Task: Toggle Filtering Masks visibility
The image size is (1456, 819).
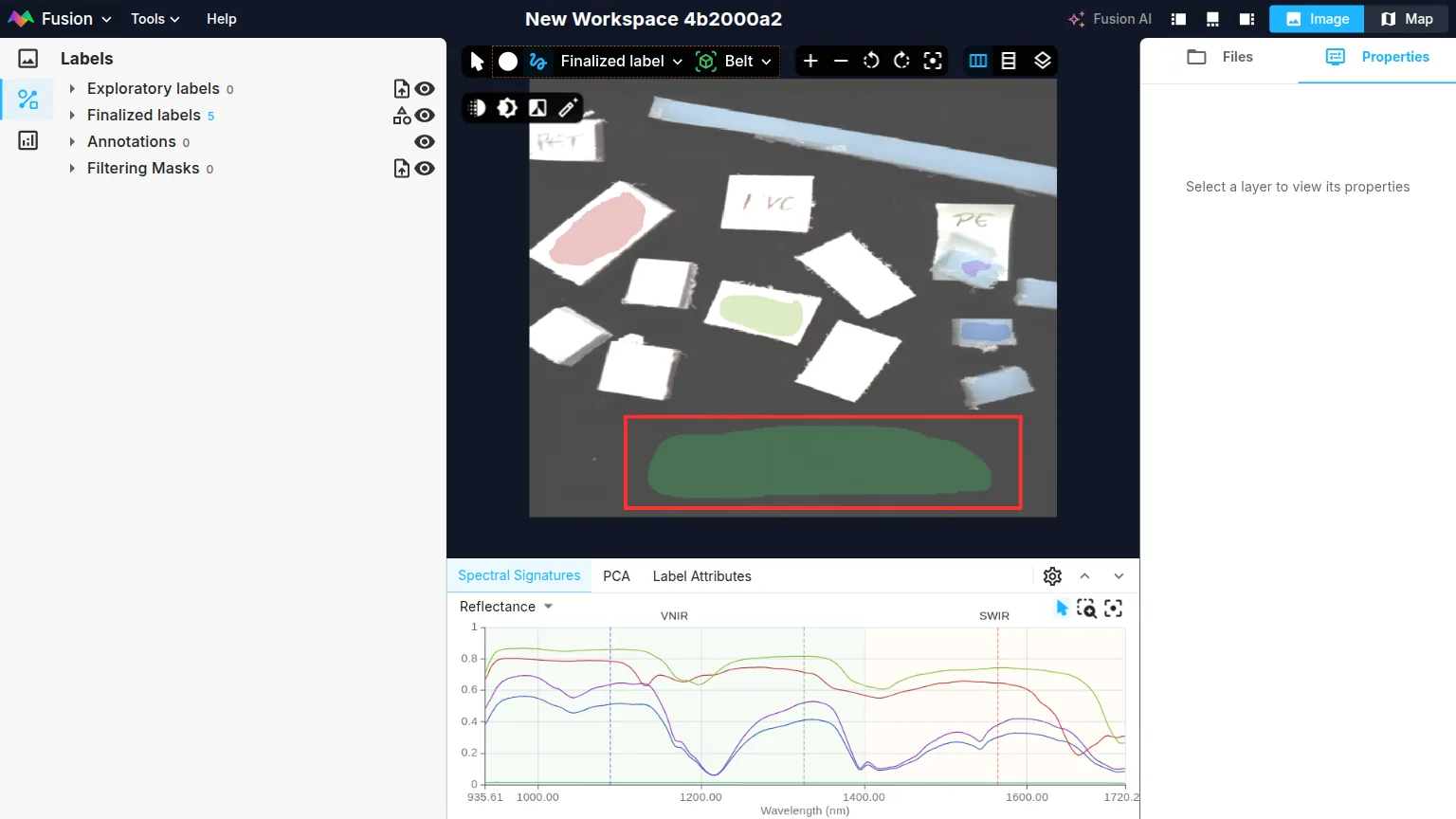Action: tap(425, 169)
